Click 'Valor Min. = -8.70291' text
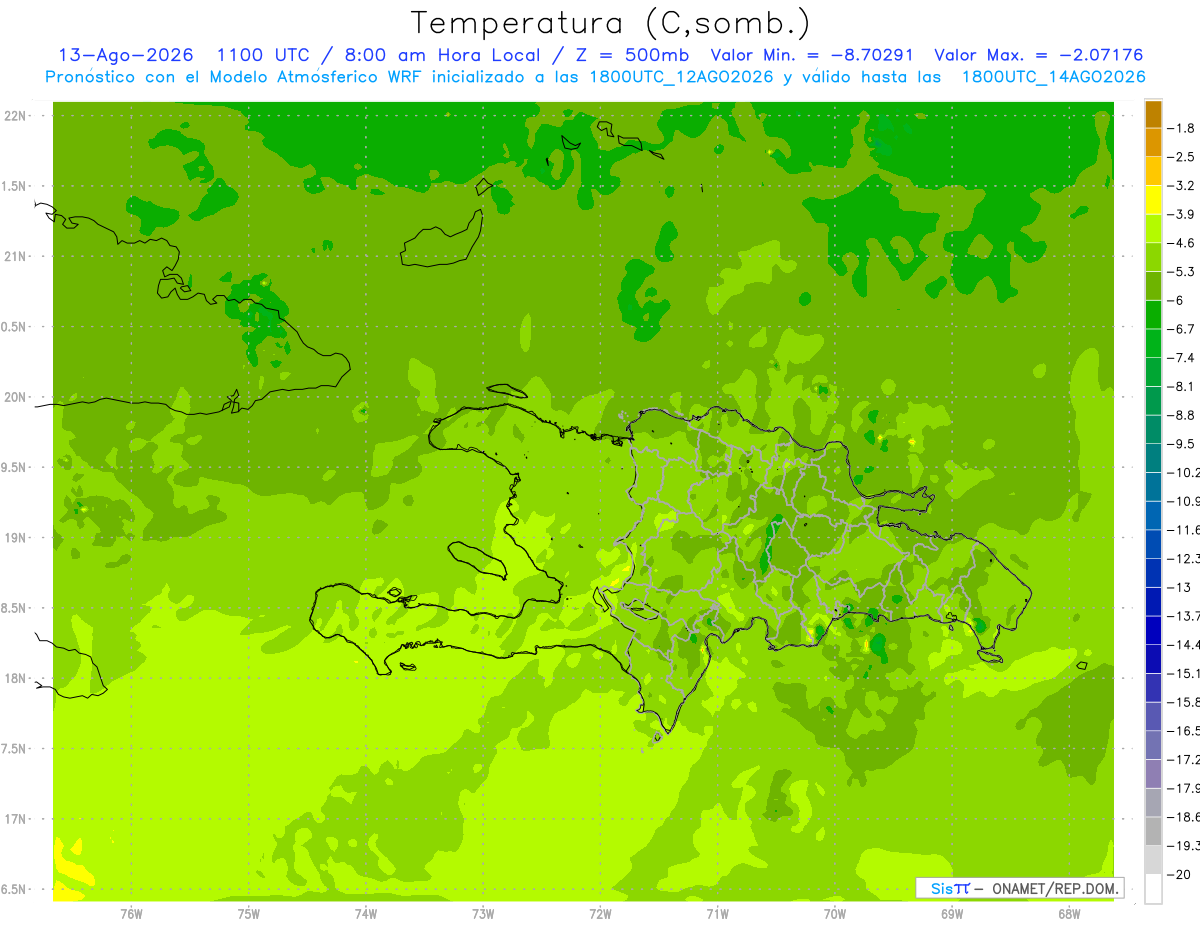Image resolution: width=1200 pixels, height=927 pixels. [811, 55]
